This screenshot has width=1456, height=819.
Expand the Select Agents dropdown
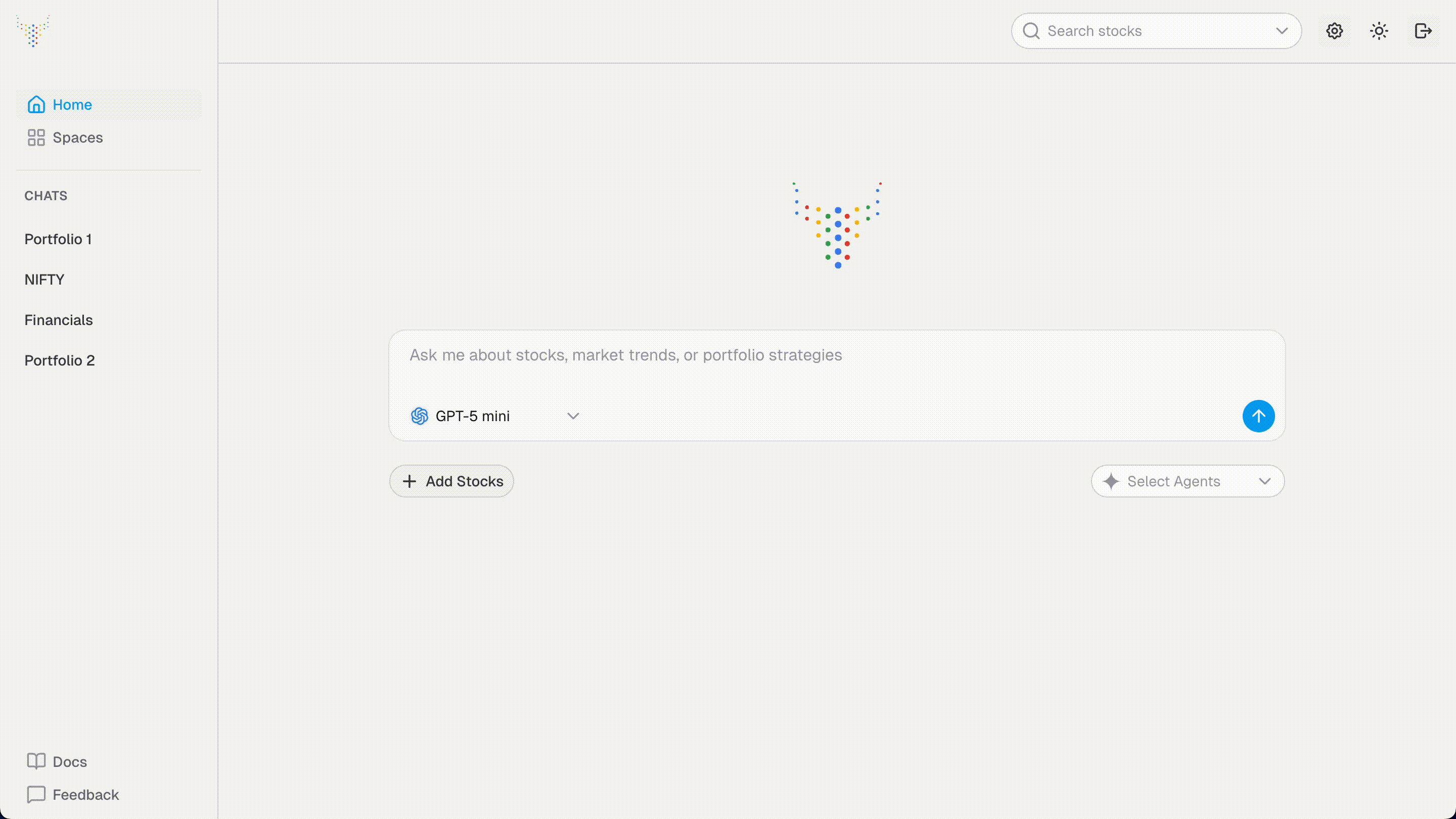pos(1265,481)
